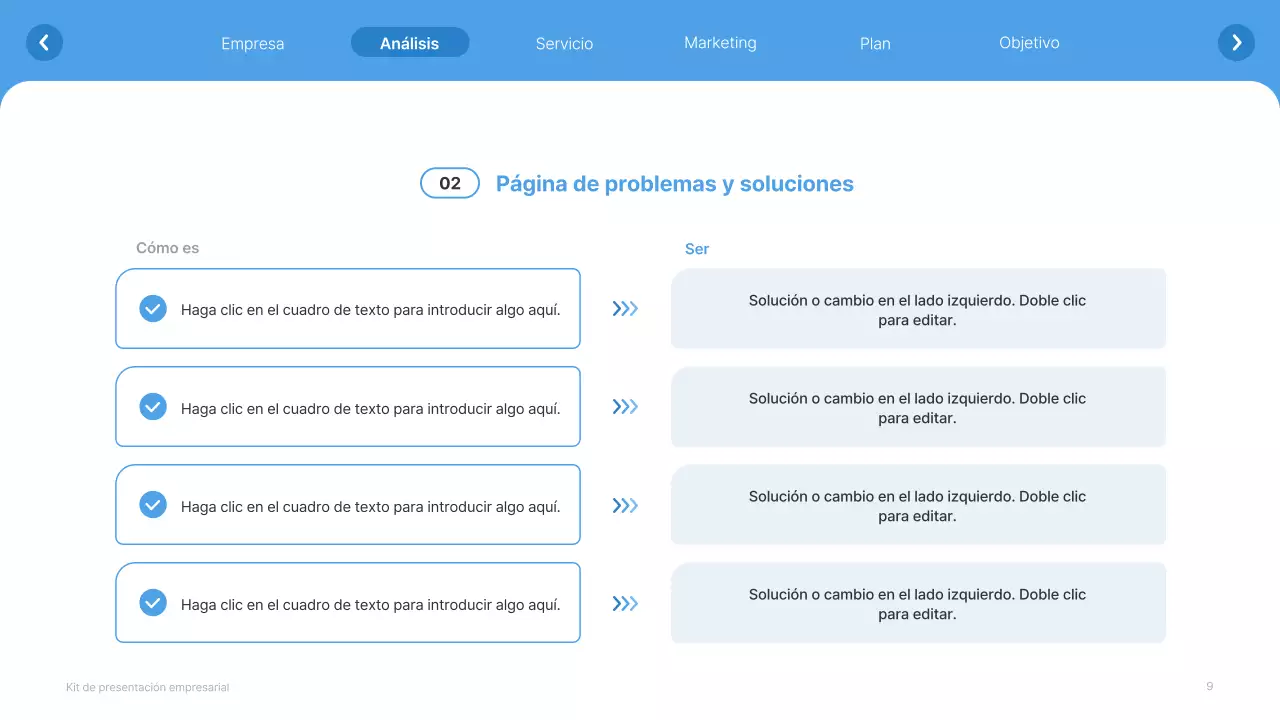Select the highlighted Análisis navigation button
1280x720 pixels.
click(x=409, y=42)
